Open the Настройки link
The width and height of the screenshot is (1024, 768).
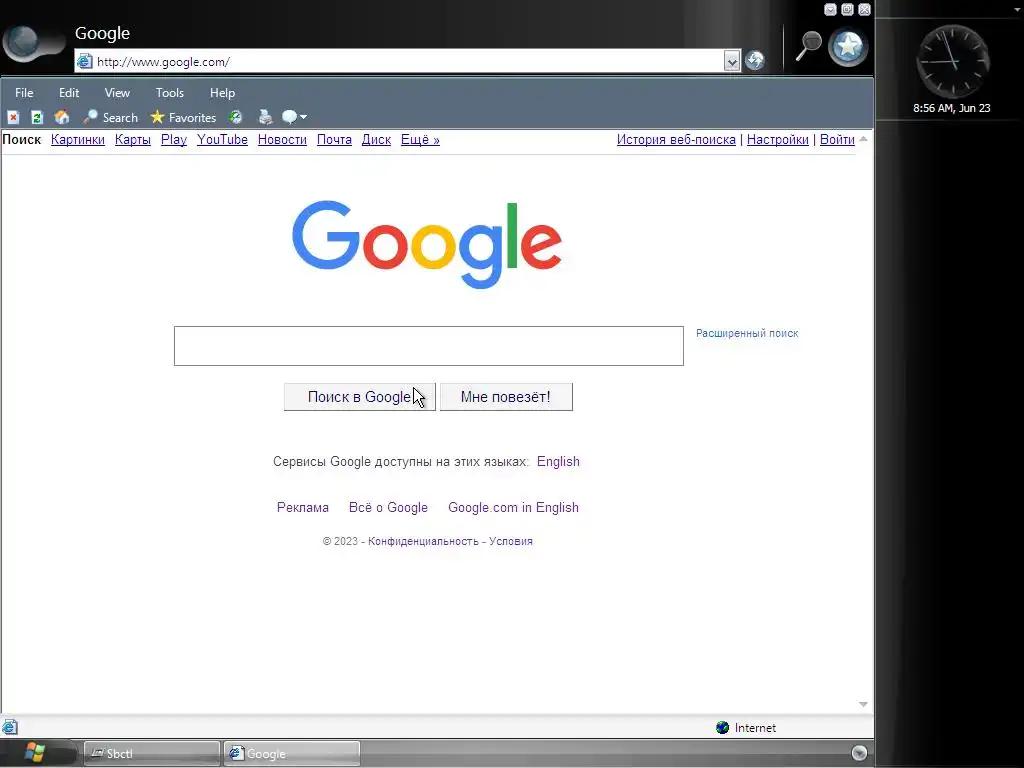[x=778, y=140]
